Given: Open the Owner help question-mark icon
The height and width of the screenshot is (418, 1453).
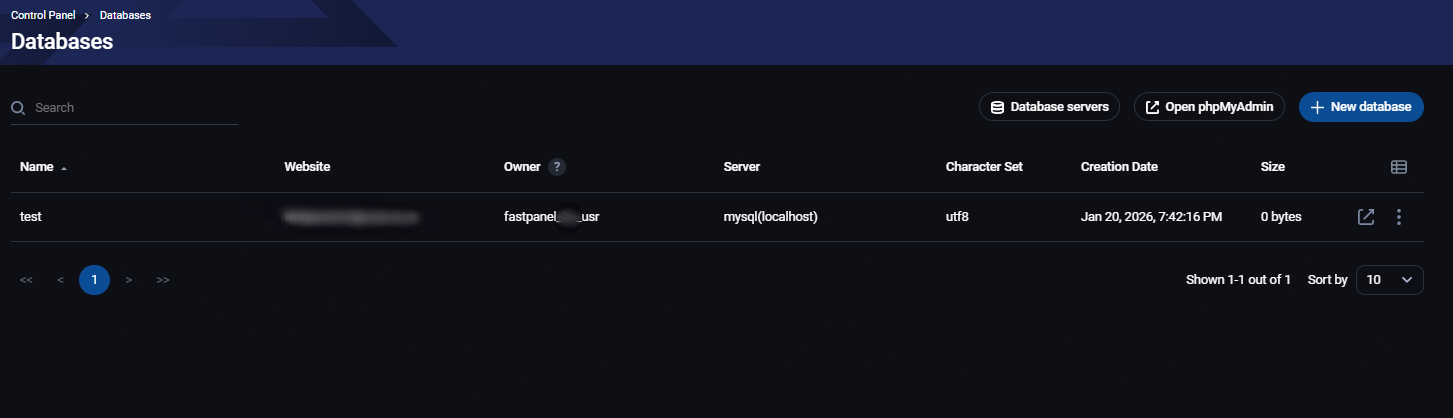Looking at the screenshot, I should (556, 167).
